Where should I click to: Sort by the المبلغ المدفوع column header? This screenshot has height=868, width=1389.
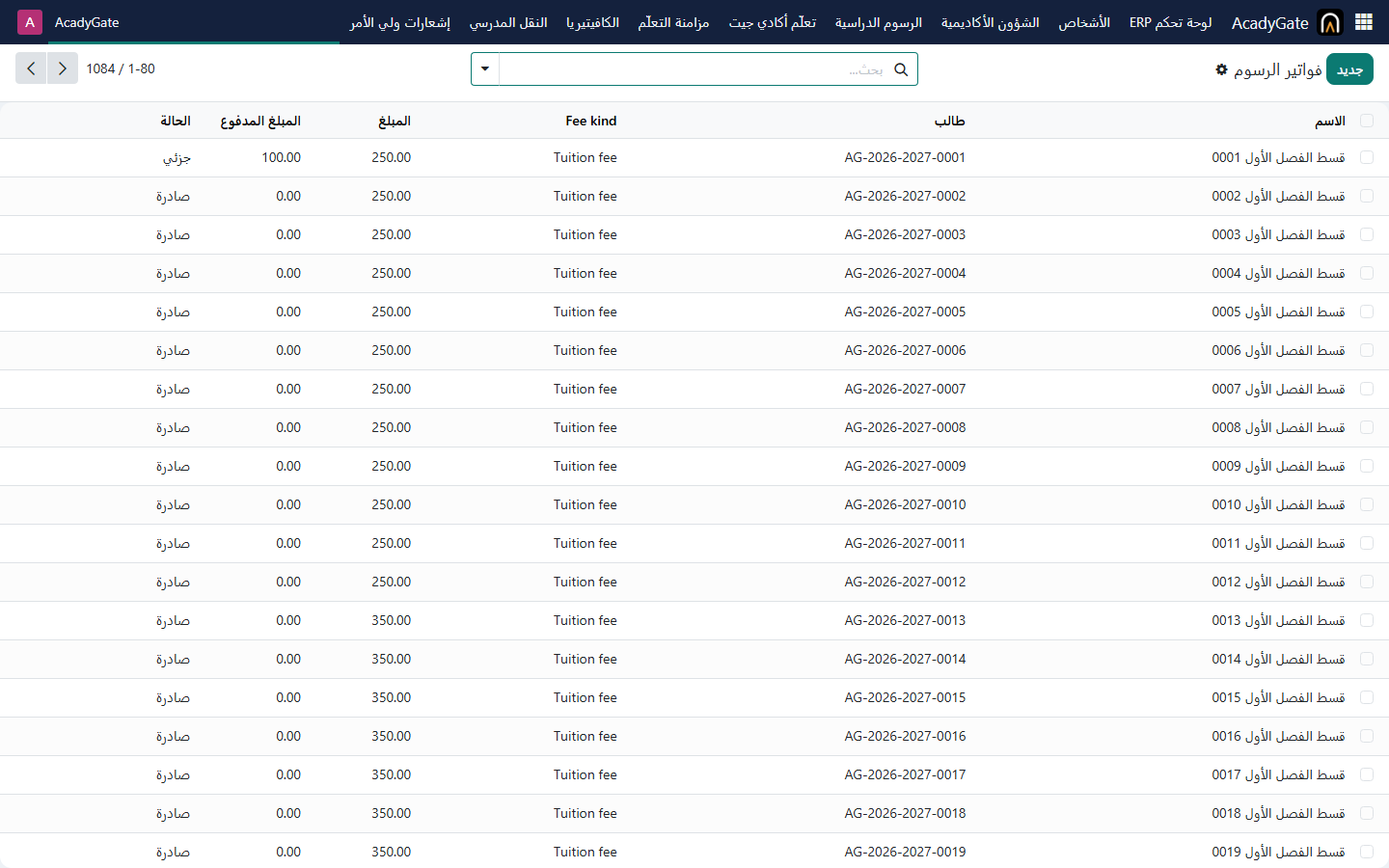260,121
